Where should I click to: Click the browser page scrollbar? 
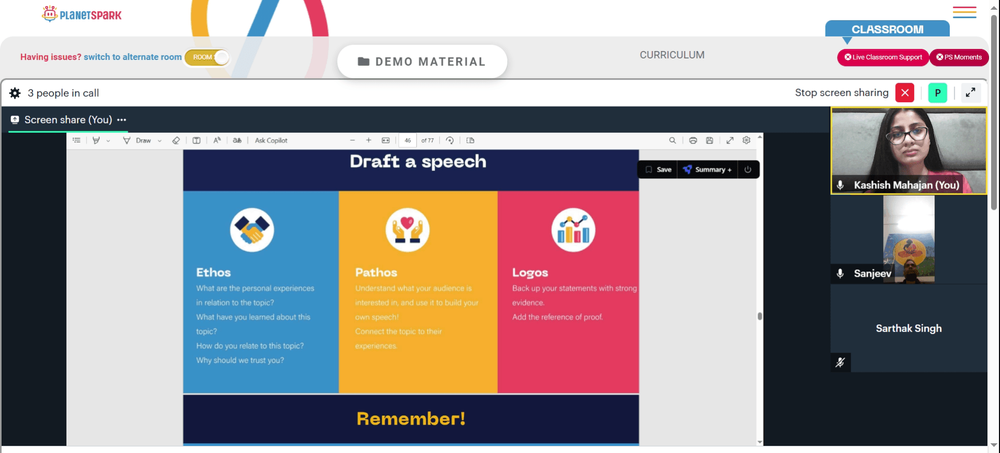click(994, 112)
